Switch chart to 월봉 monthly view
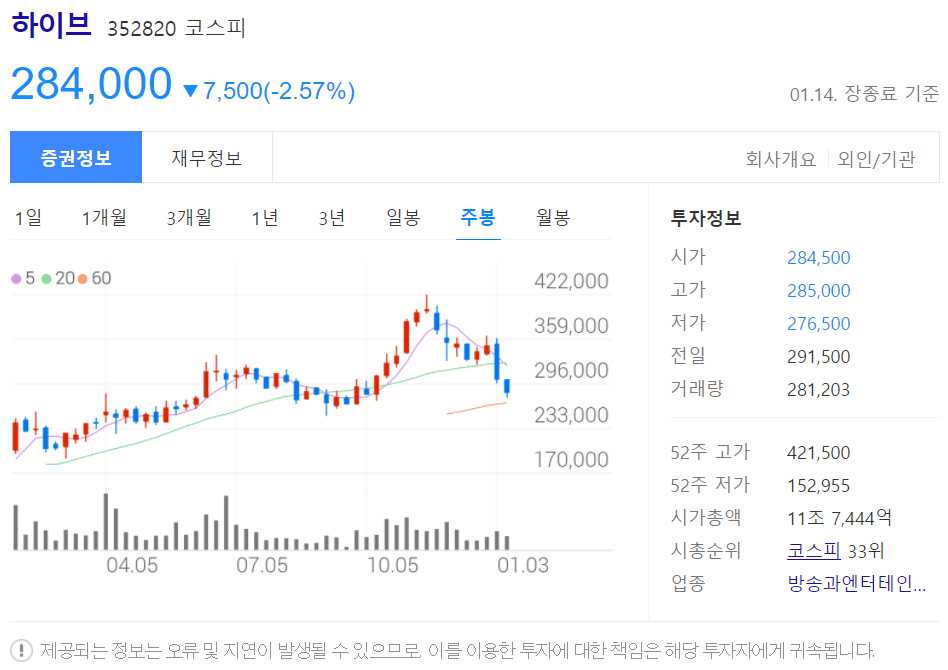Image resolution: width=948 pixels, height=670 pixels. (553, 217)
